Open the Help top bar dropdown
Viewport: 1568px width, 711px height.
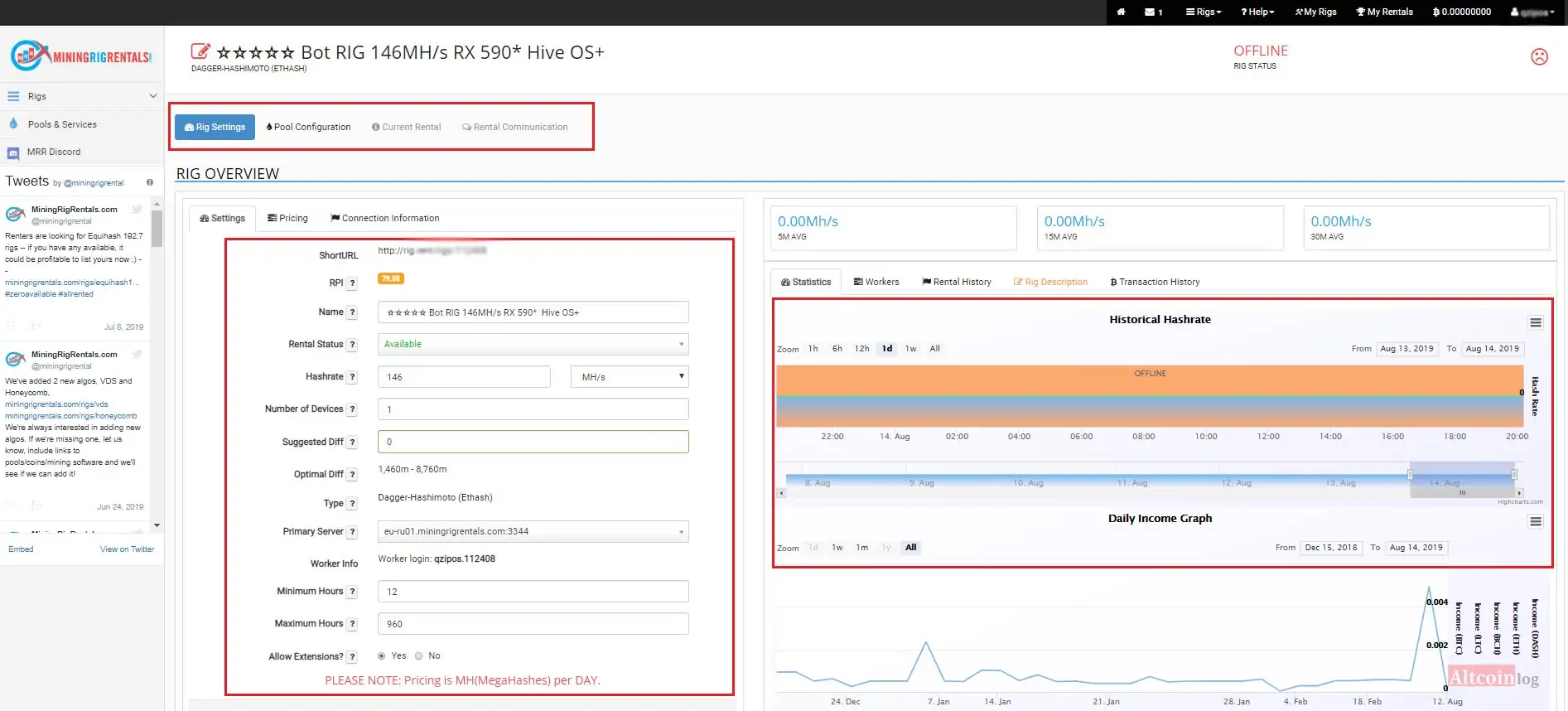[1257, 12]
